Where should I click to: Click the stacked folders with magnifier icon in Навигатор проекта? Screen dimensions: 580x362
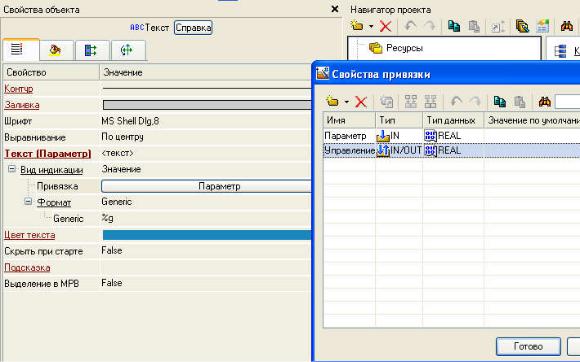tap(522, 26)
